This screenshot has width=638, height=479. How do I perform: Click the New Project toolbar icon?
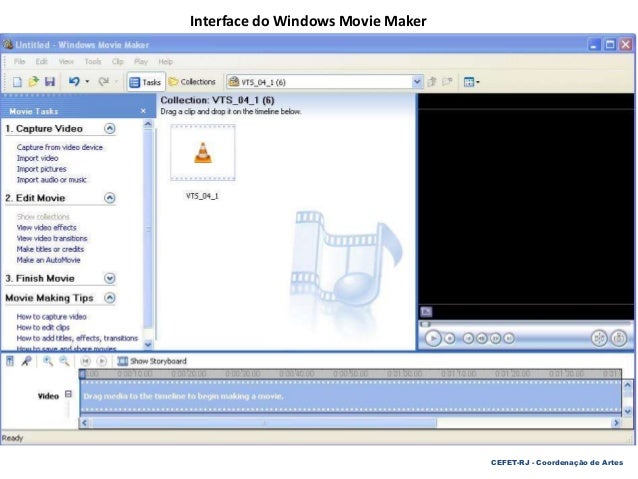pos(17,82)
